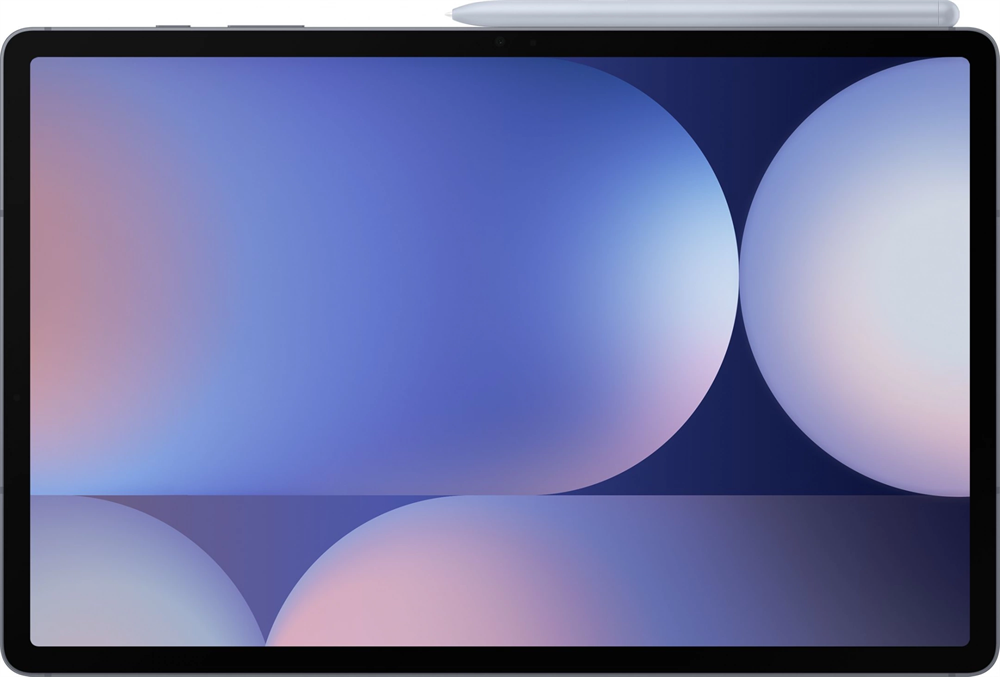
Task: Tap the point where bottom two shapes meet
Action: point(266,638)
